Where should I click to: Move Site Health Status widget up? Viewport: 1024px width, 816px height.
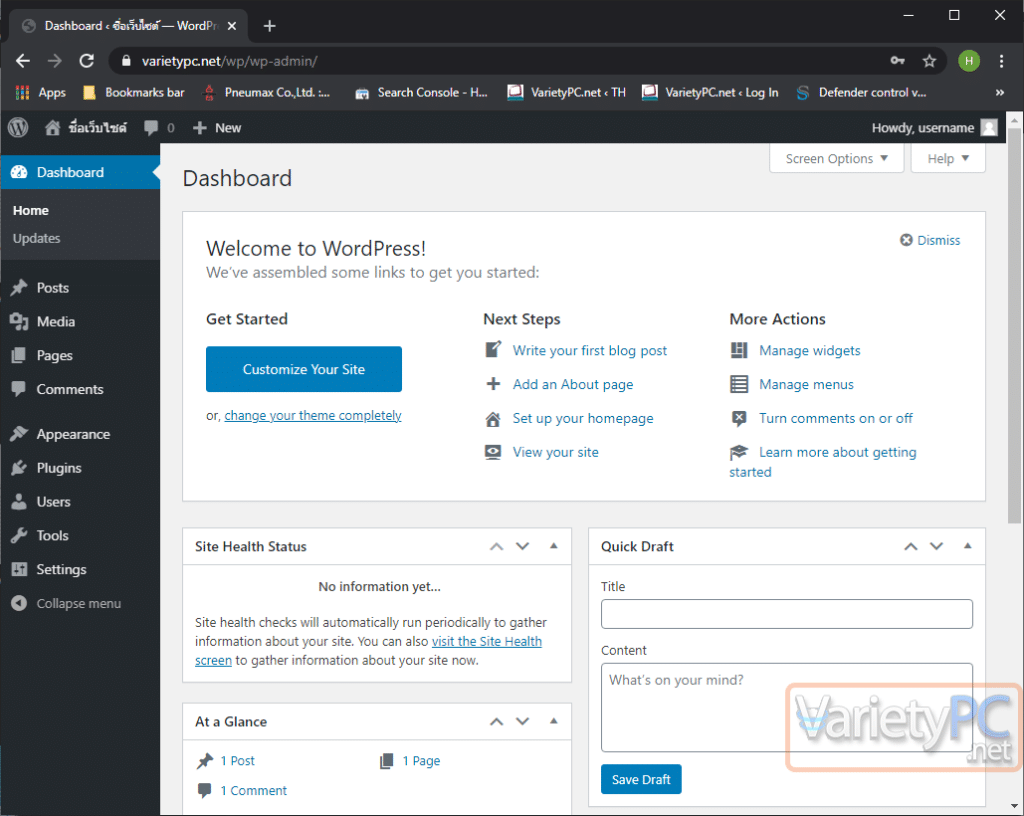click(496, 546)
